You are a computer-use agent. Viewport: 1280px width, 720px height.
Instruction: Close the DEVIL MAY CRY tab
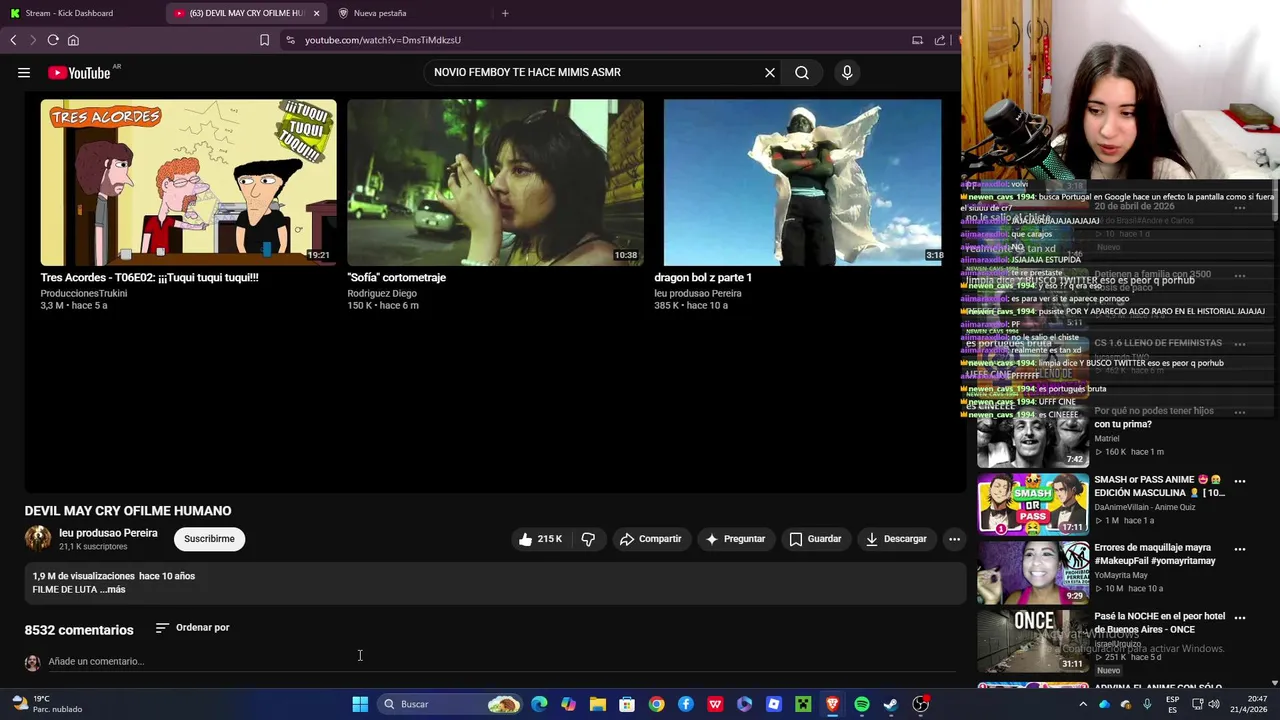[x=316, y=13]
